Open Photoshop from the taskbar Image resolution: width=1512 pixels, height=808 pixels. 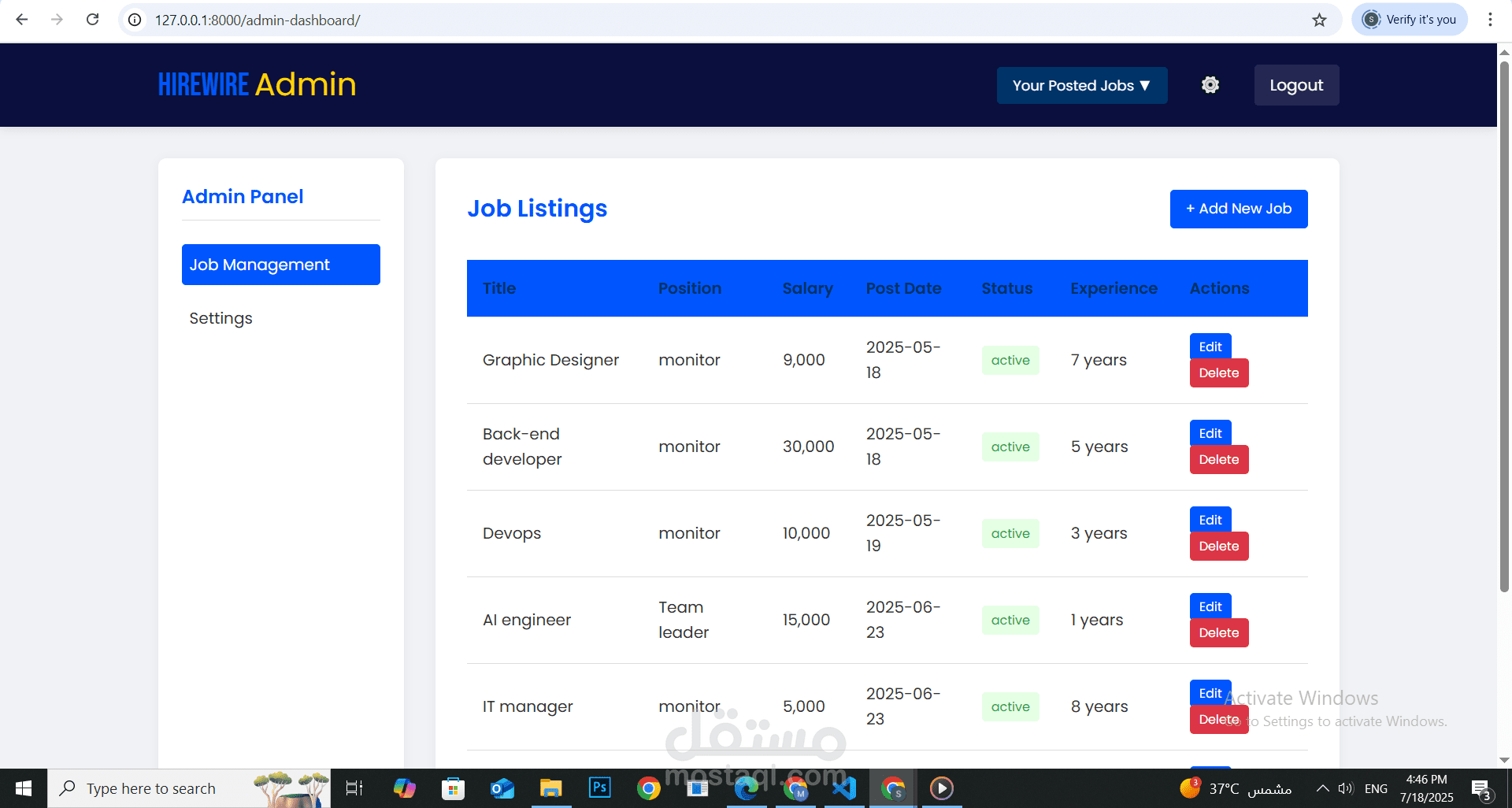pyautogui.click(x=599, y=788)
